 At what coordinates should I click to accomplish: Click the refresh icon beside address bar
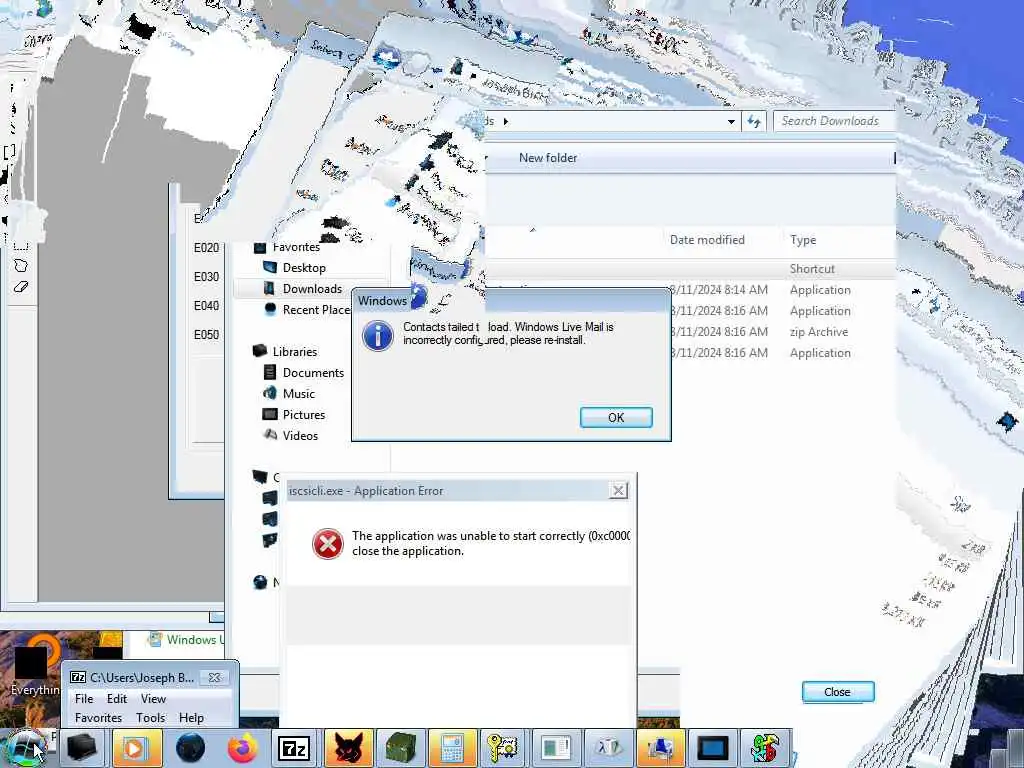[754, 121]
